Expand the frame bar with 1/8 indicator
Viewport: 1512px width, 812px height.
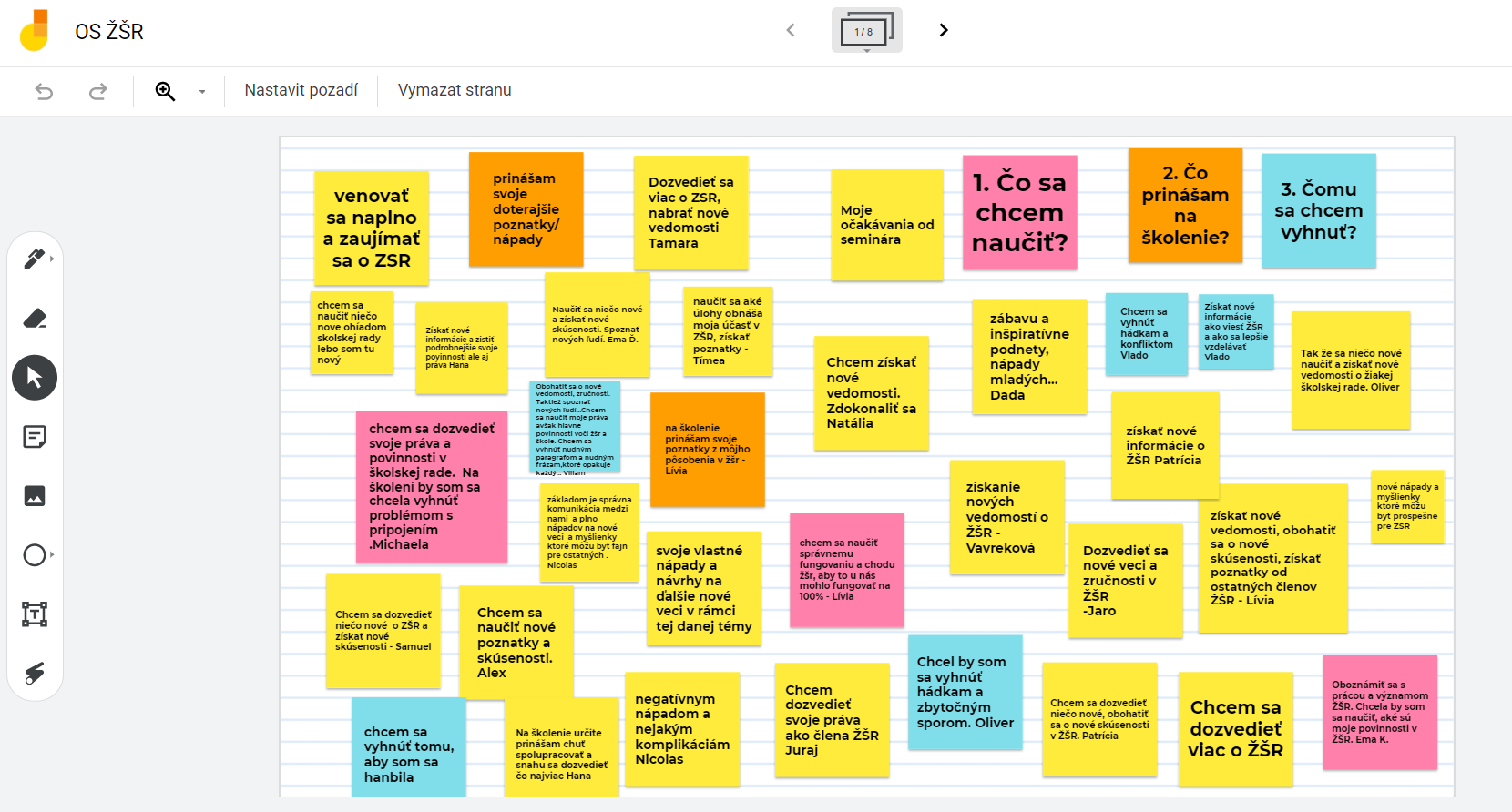[866, 31]
